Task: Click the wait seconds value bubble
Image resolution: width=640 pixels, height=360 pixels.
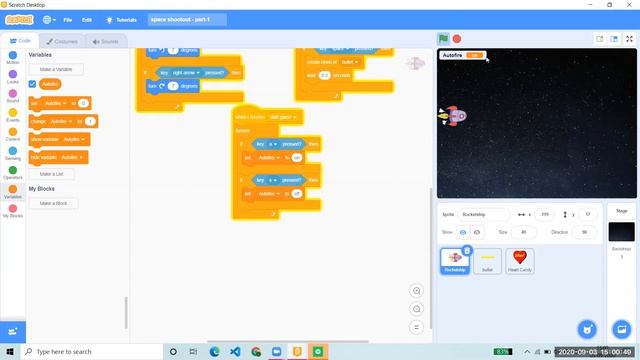Action: pos(324,76)
